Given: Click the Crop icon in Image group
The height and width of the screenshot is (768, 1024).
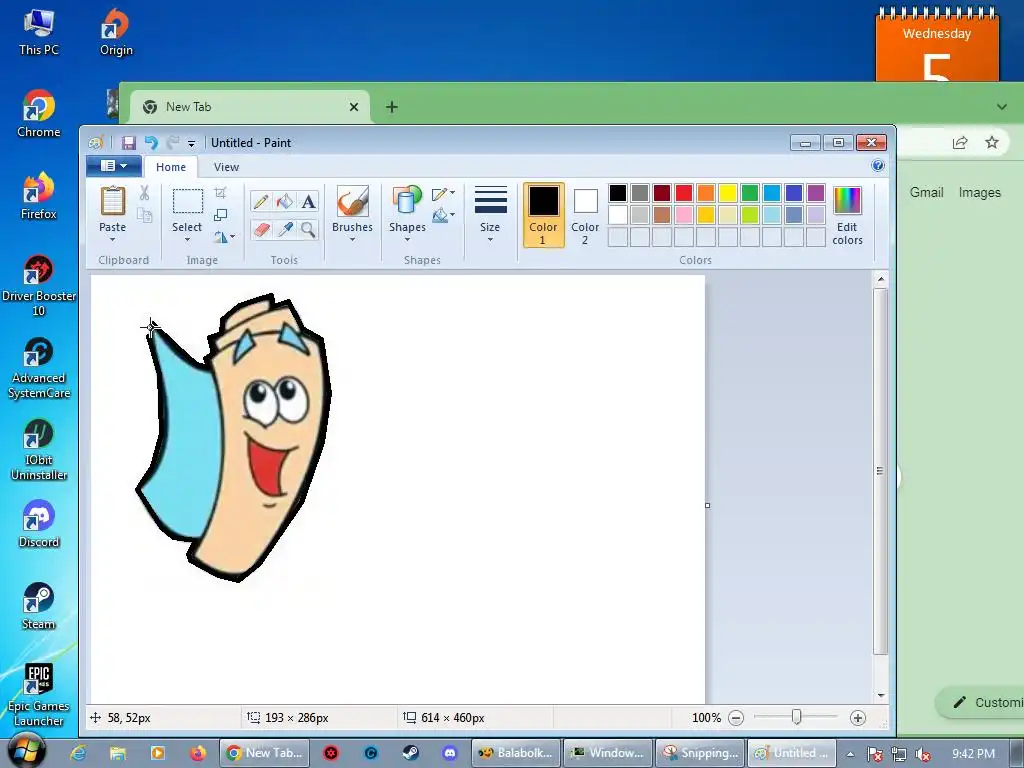Looking at the screenshot, I should point(220,193).
